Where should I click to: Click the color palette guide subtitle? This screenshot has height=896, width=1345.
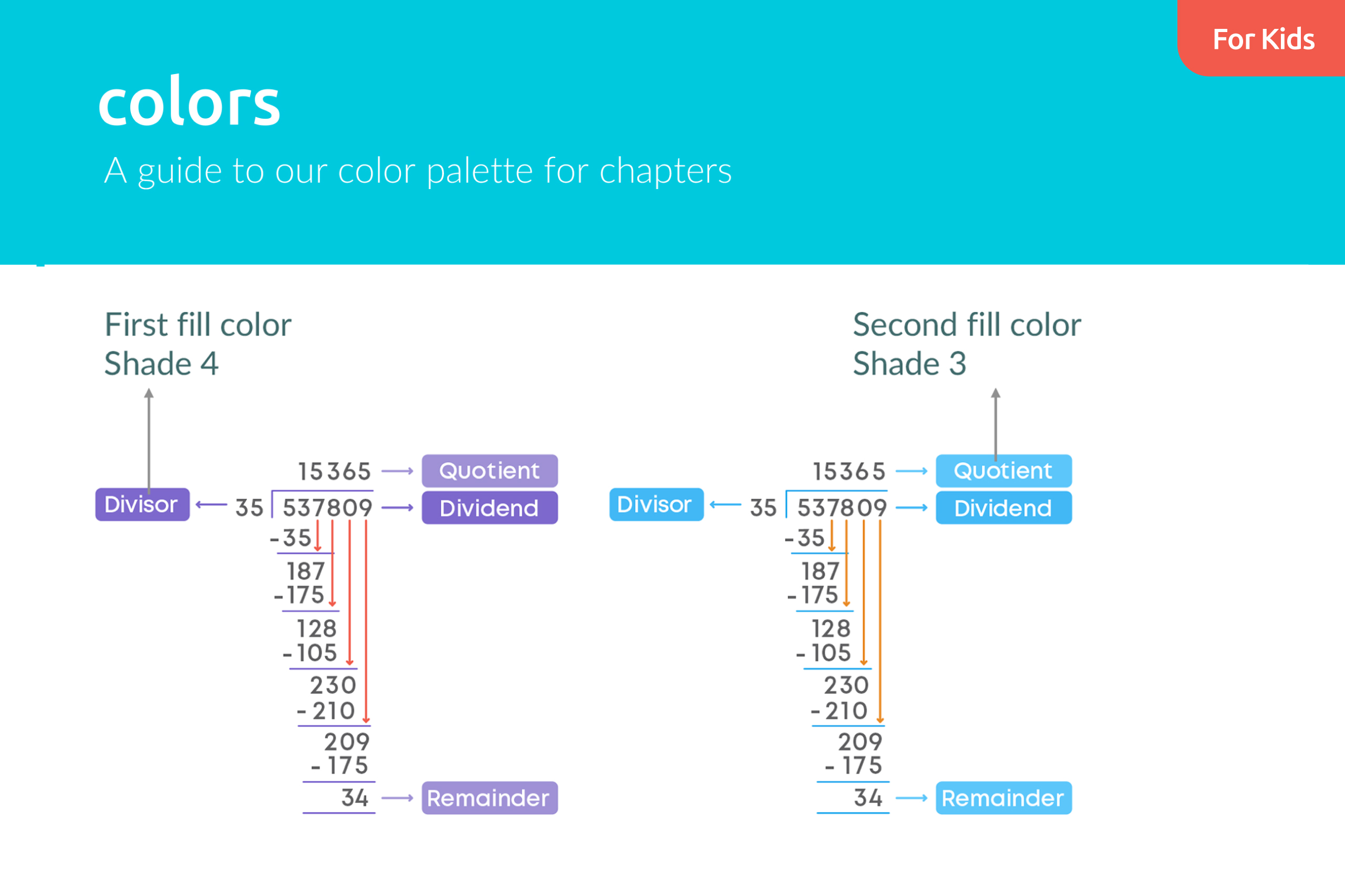pos(418,170)
